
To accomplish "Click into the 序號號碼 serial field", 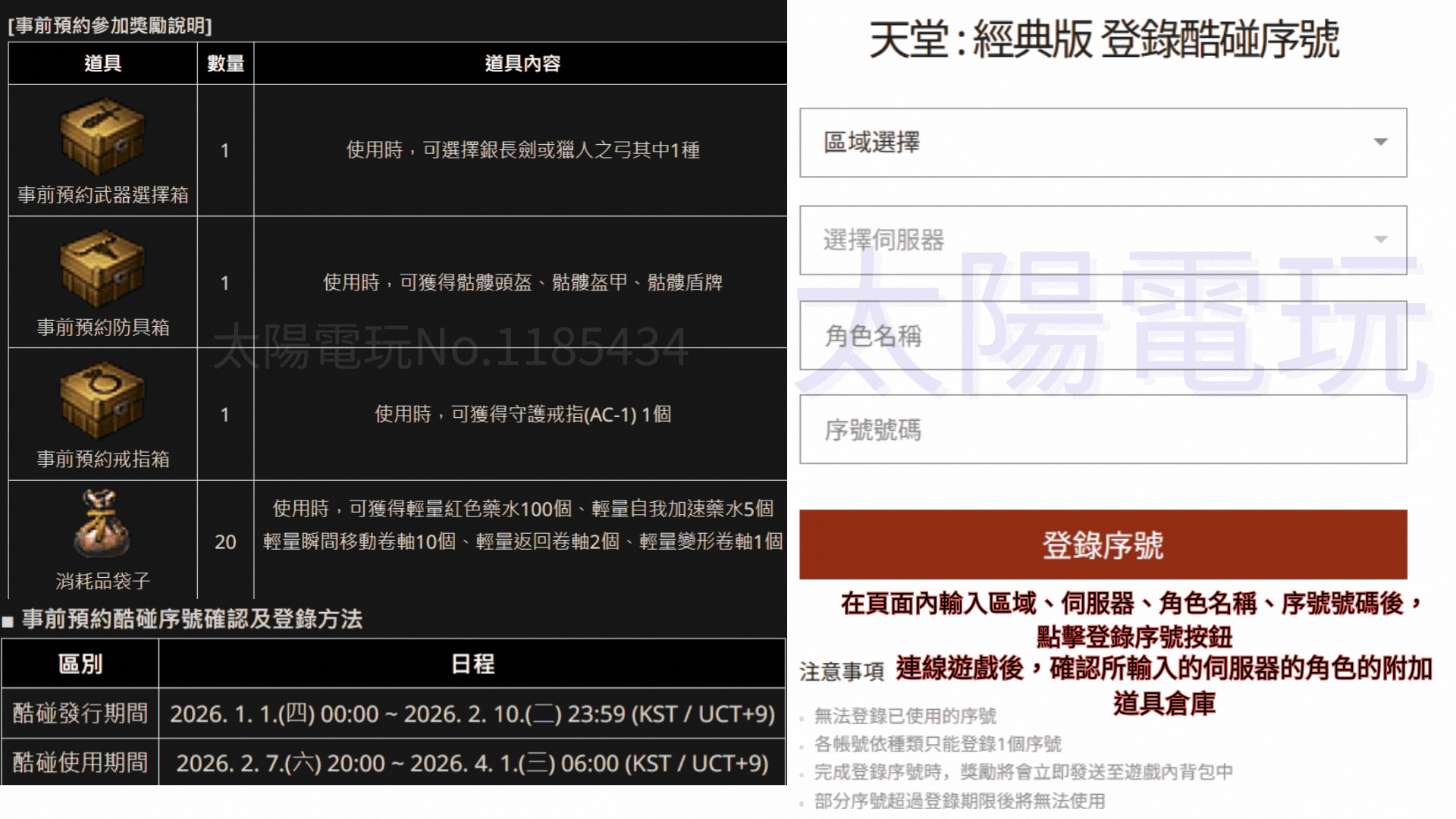I will (1103, 430).
